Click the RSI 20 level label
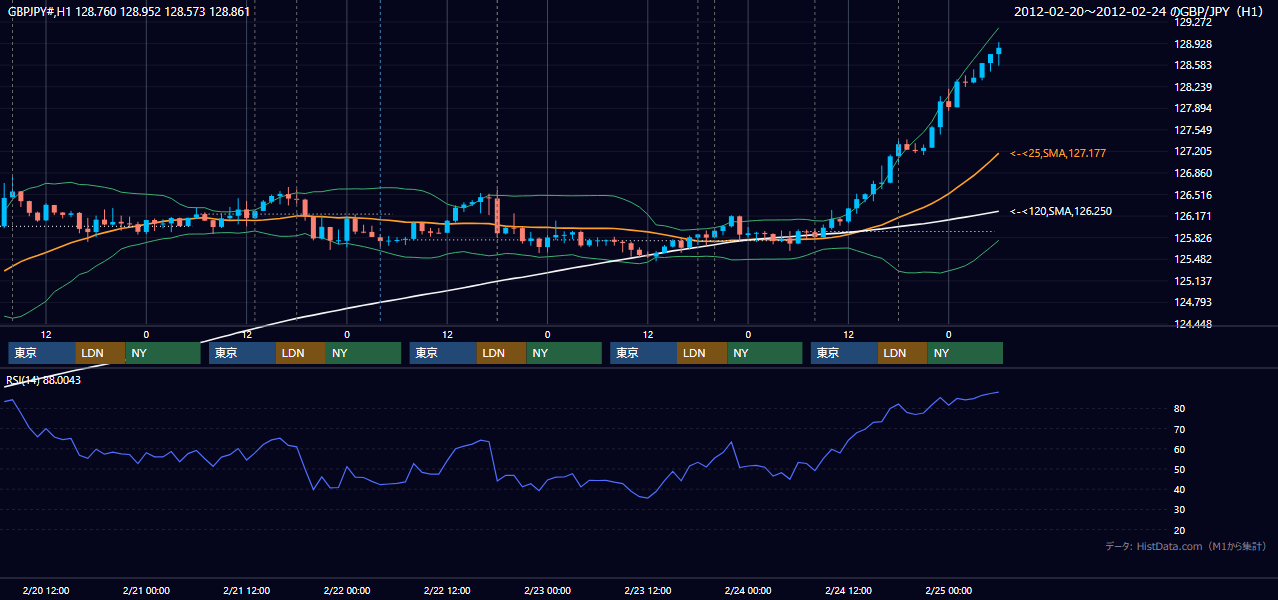This screenshot has width=1278, height=600. (1180, 530)
